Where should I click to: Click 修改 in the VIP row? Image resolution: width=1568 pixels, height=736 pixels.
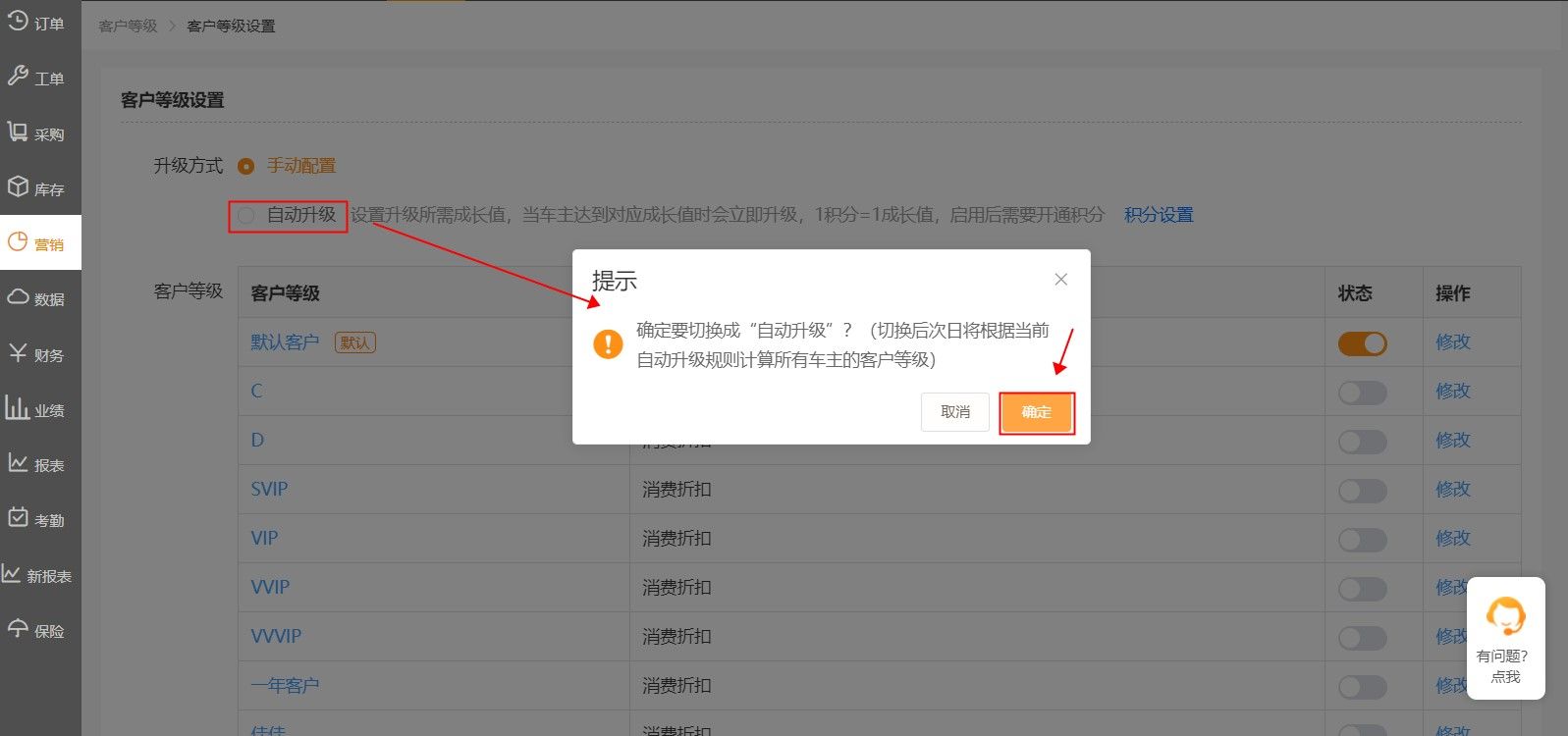pyautogui.click(x=1453, y=538)
